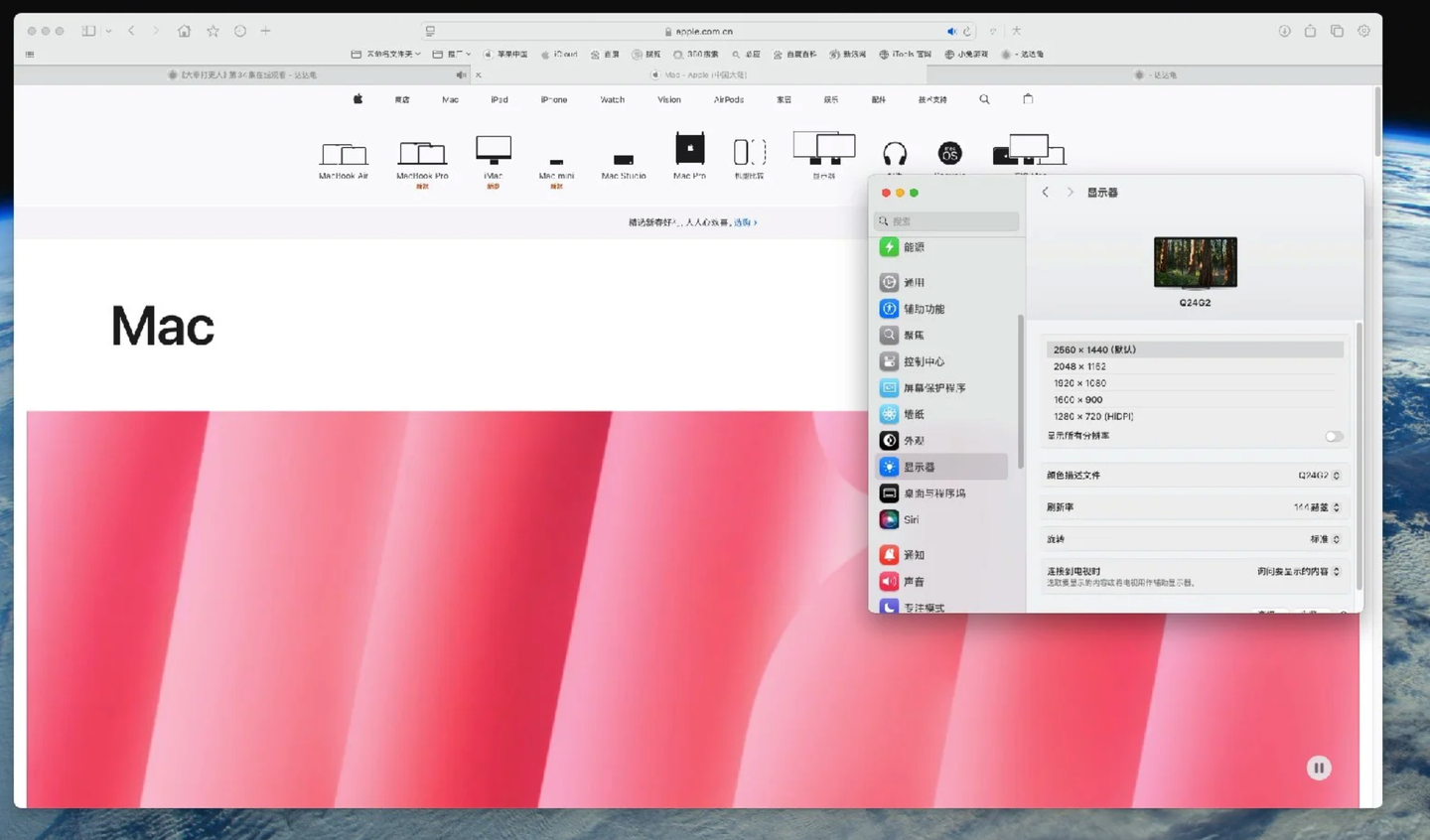Open the 颜色描述文件 Q24G2 dropdown

tap(1319, 476)
